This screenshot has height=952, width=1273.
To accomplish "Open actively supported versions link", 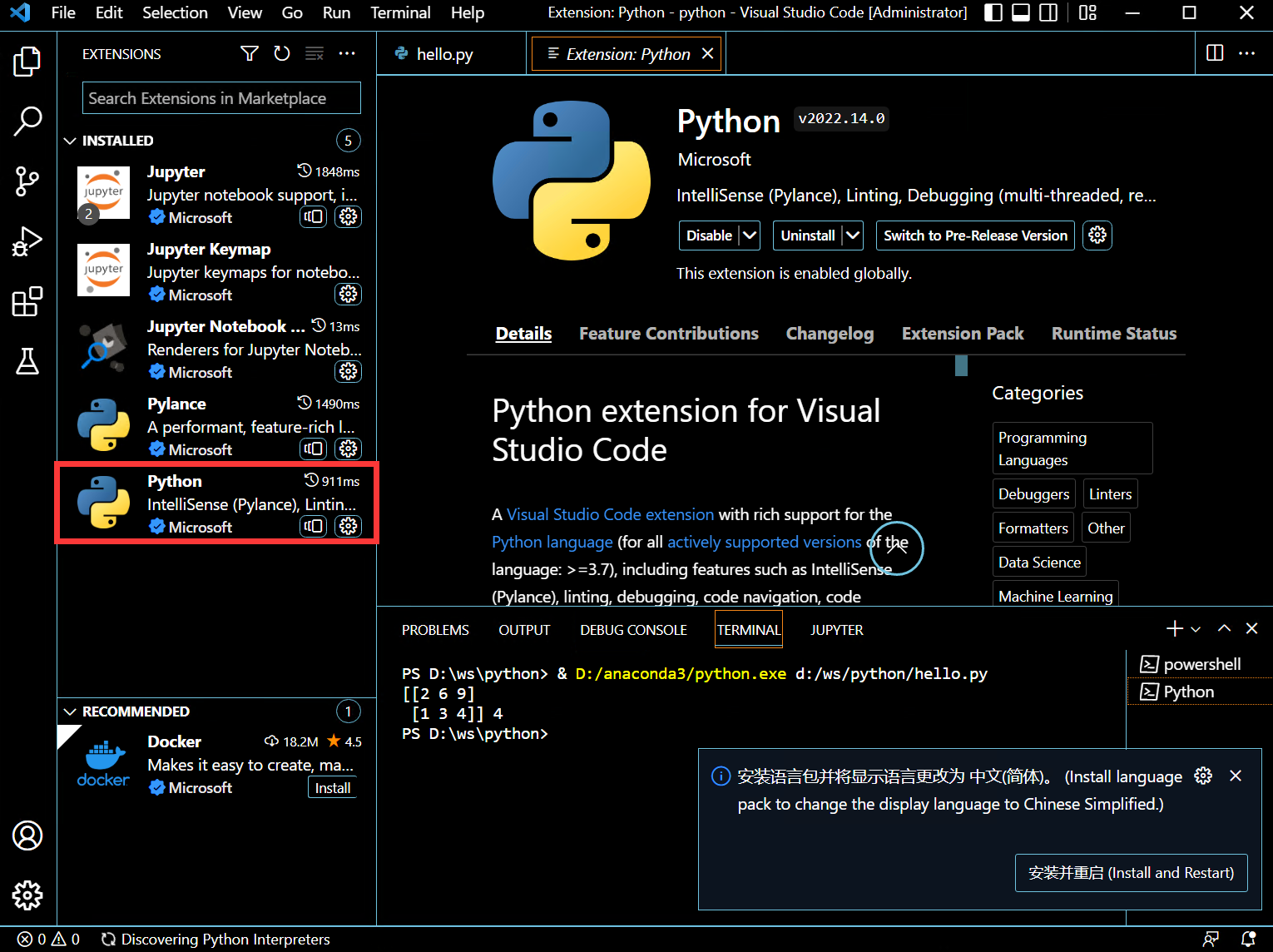I will coord(764,542).
